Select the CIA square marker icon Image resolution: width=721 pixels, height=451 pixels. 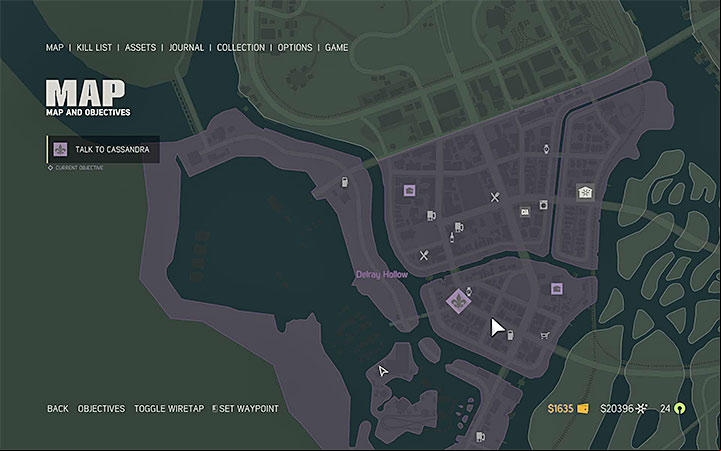(x=525, y=212)
